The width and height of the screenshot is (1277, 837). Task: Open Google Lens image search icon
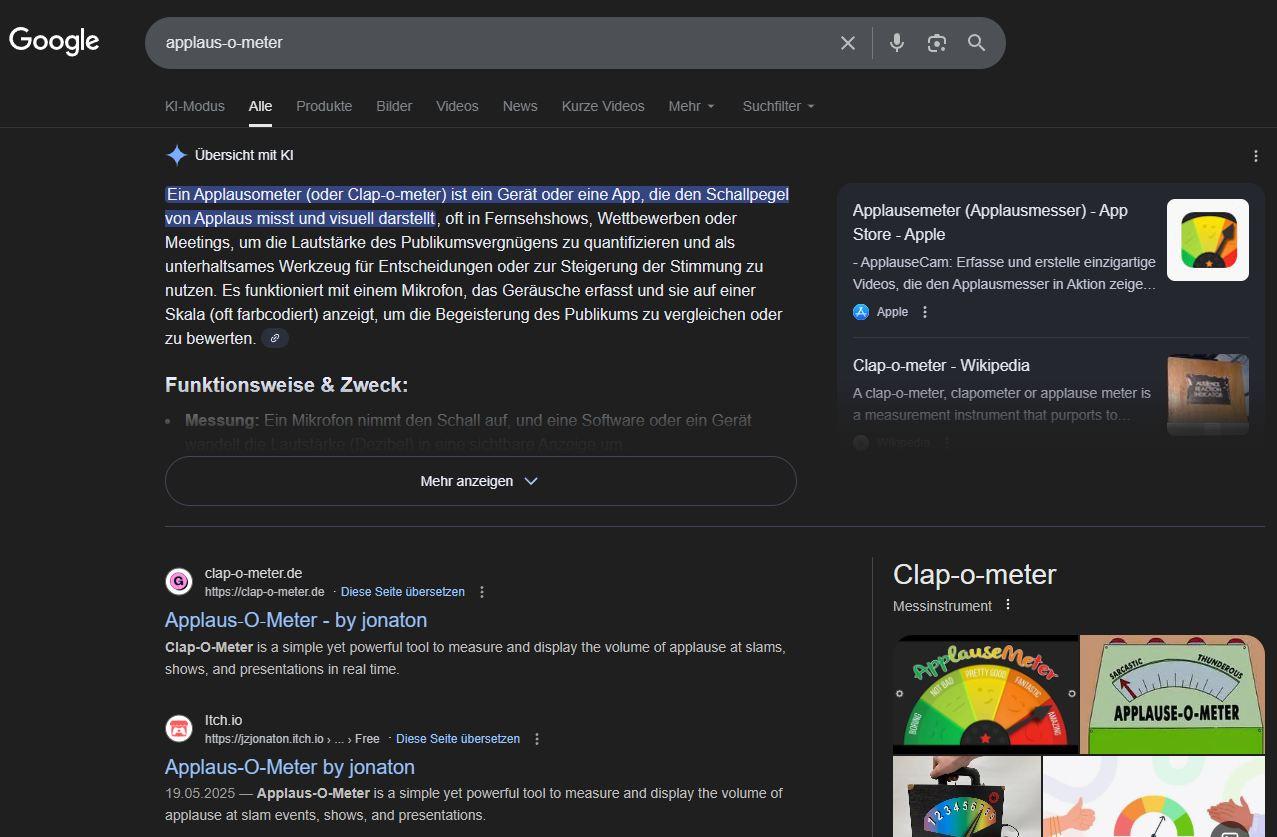click(x=936, y=43)
